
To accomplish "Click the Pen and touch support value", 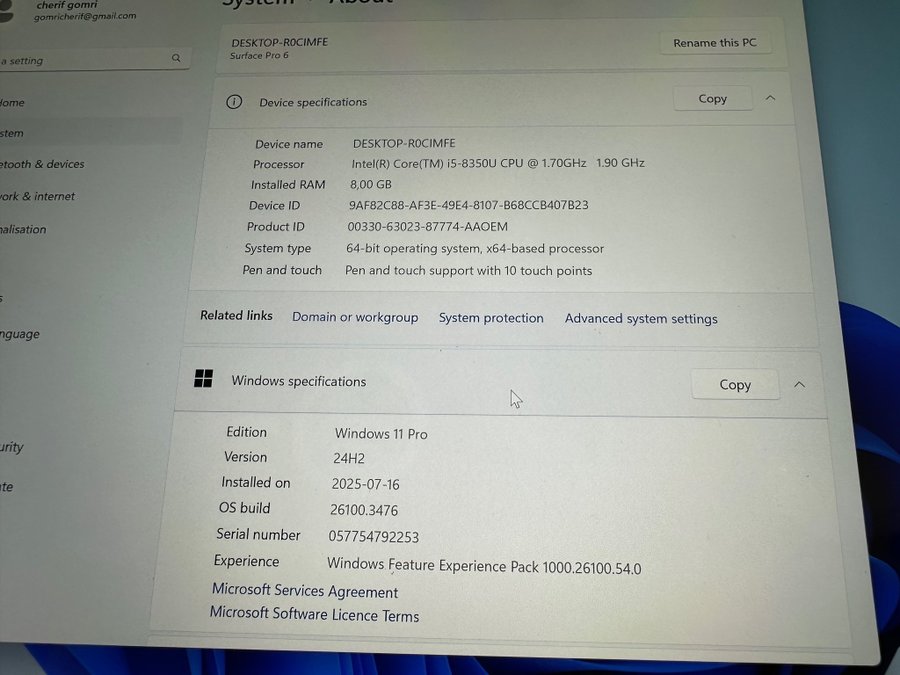I will tap(468, 270).
